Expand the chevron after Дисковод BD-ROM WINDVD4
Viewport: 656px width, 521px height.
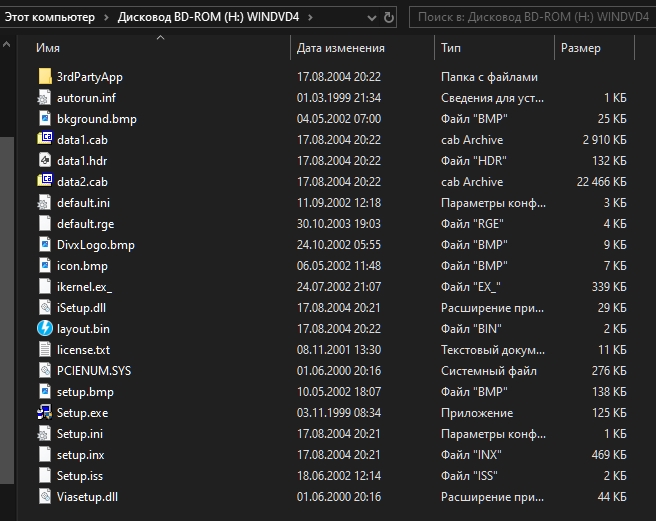click(310, 17)
